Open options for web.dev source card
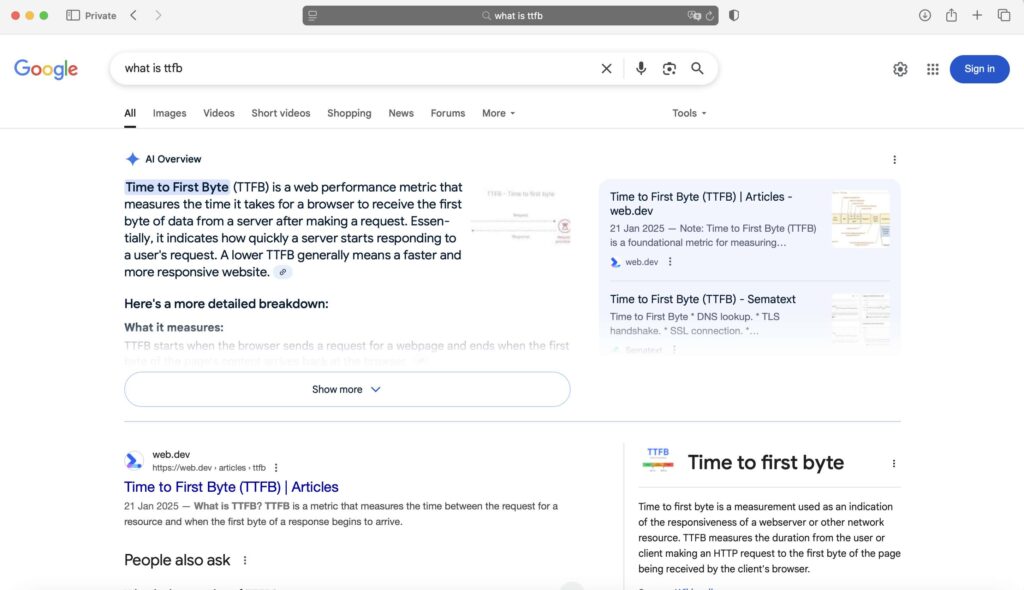 tap(670, 262)
